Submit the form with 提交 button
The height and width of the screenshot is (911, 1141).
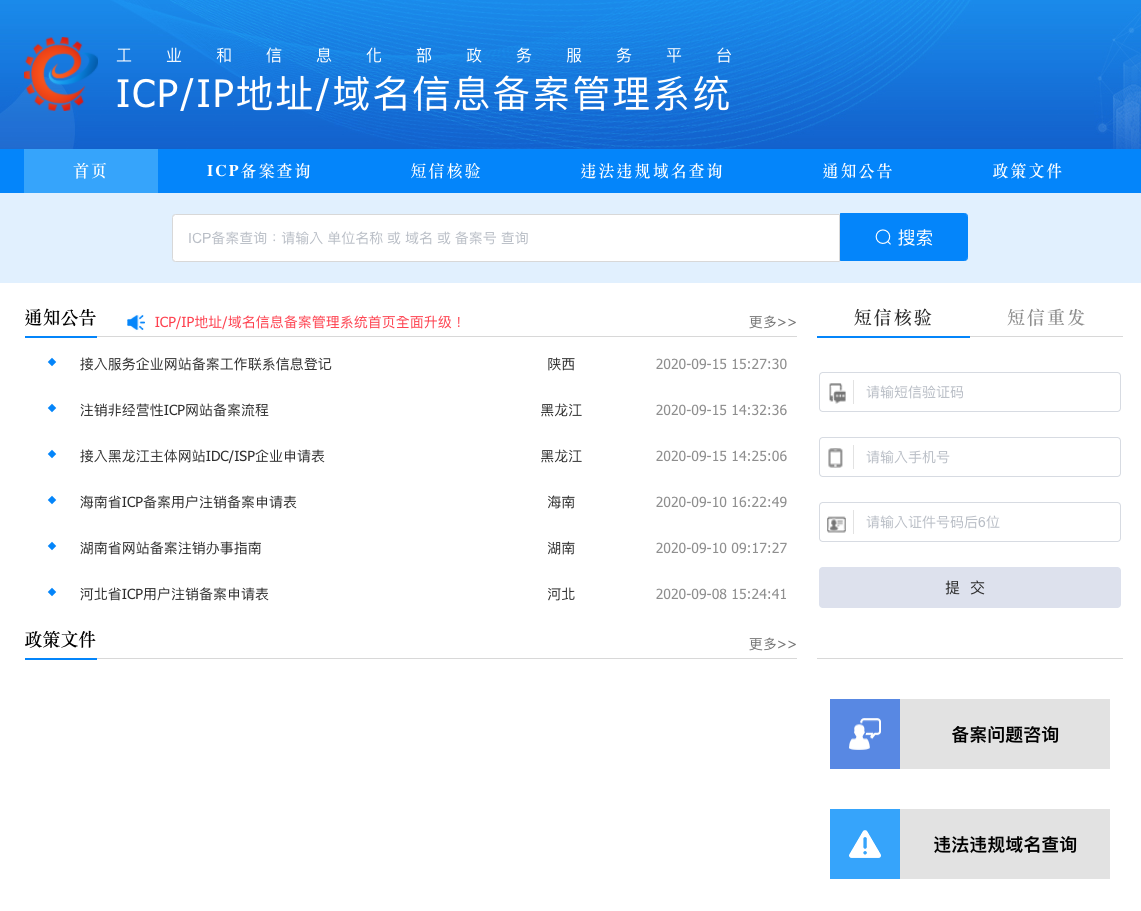[x=969, y=588]
